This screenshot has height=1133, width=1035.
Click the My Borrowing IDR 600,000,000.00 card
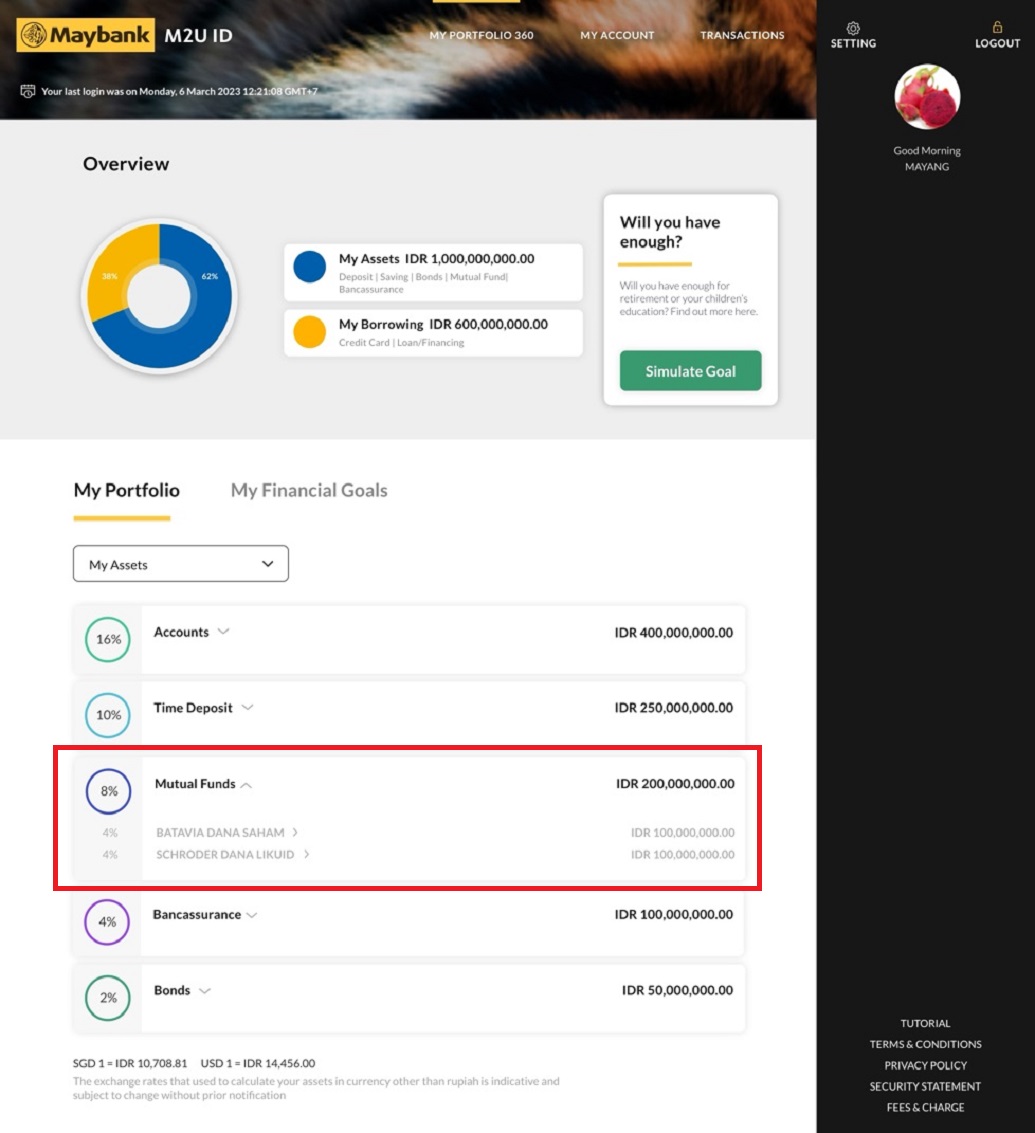click(x=434, y=332)
